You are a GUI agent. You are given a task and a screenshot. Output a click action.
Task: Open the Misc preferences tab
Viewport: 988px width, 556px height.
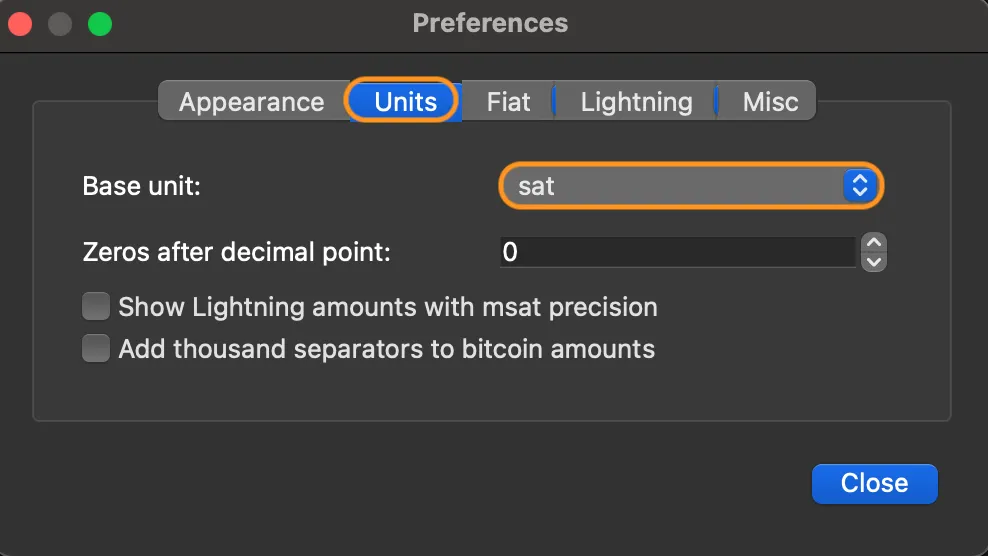770,102
